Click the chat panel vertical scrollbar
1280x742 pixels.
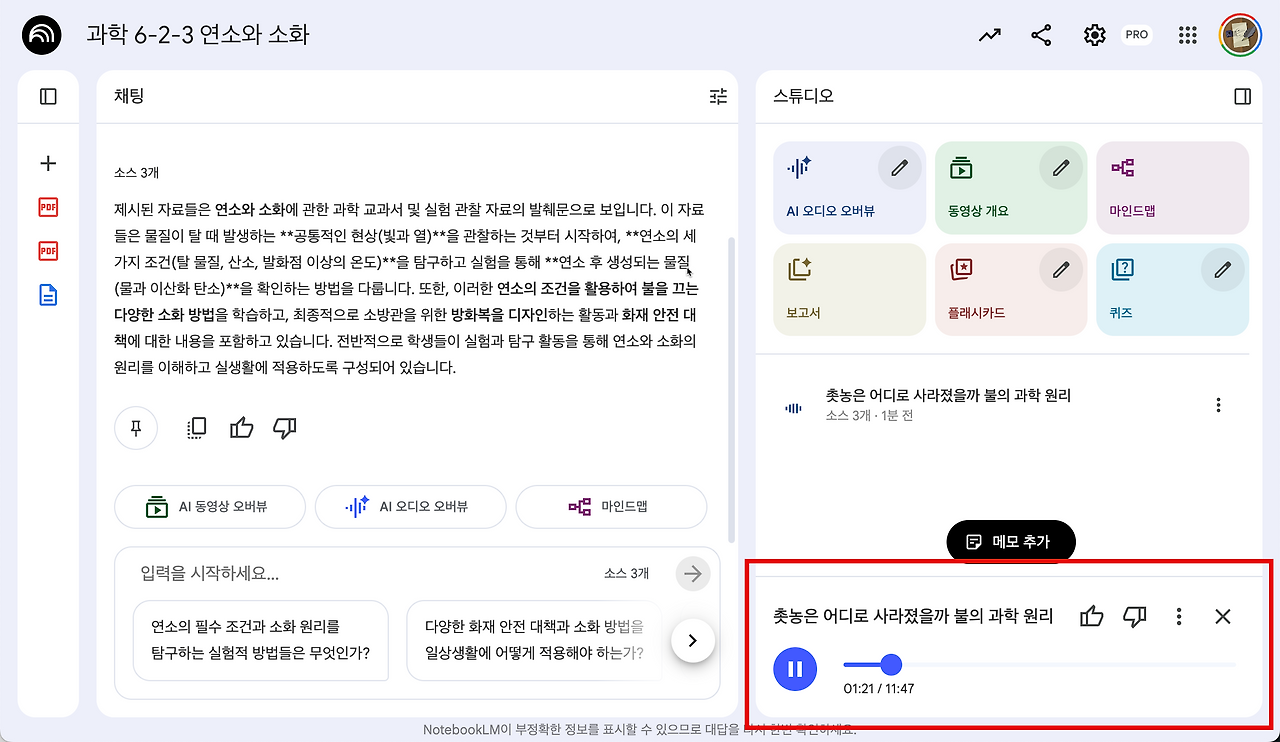(731, 390)
